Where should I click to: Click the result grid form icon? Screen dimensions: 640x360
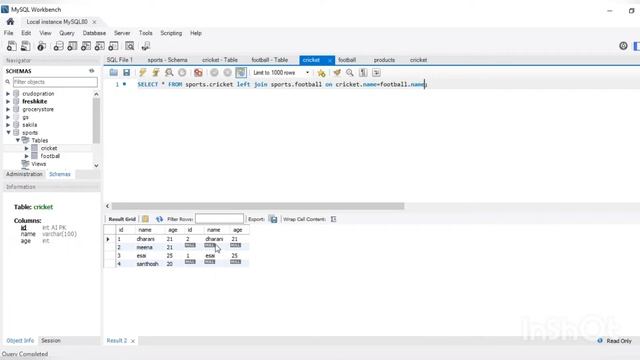click(x=145, y=219)
